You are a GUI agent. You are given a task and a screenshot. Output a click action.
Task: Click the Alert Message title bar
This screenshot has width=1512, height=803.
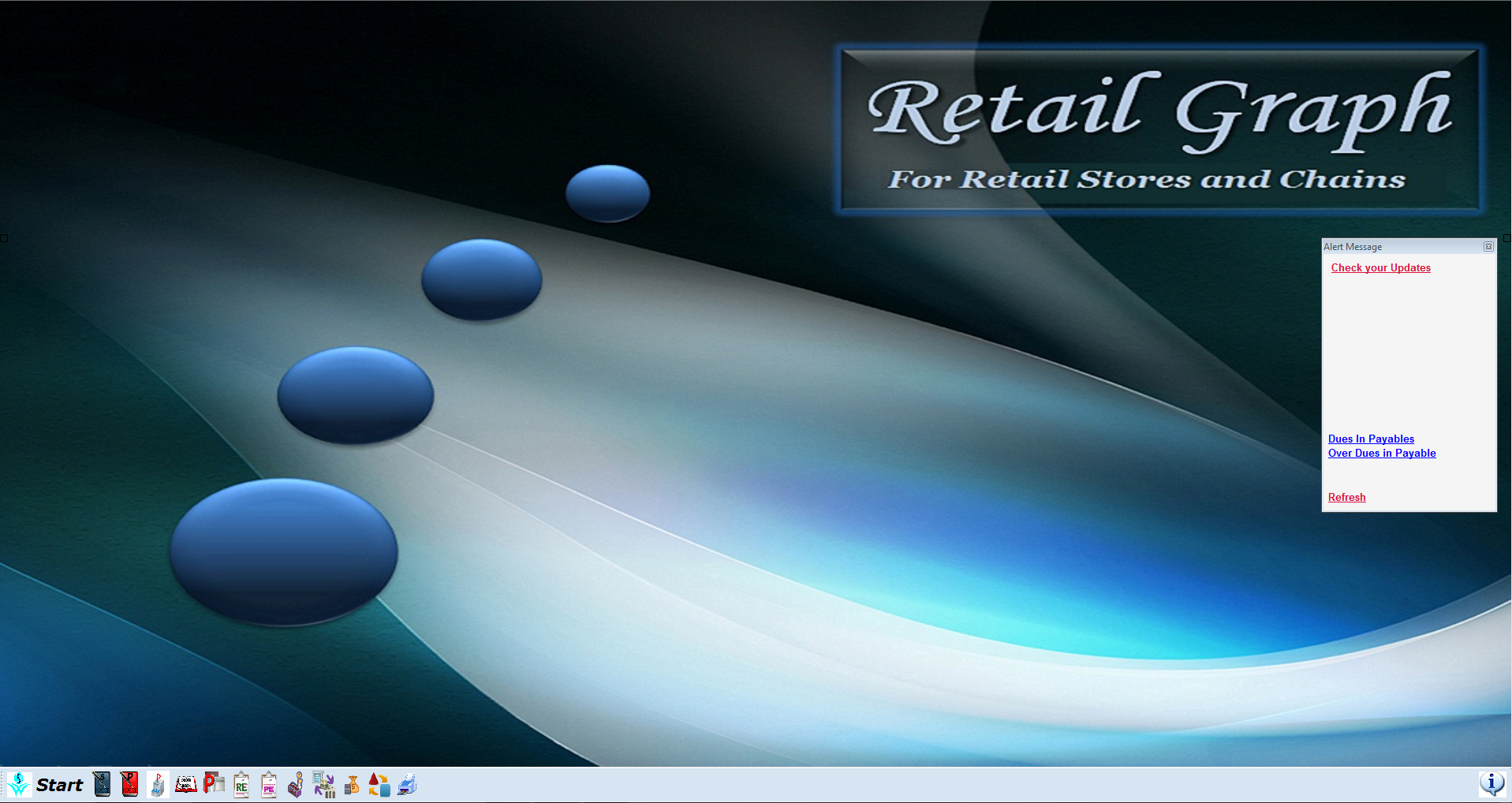(1409, 247)
